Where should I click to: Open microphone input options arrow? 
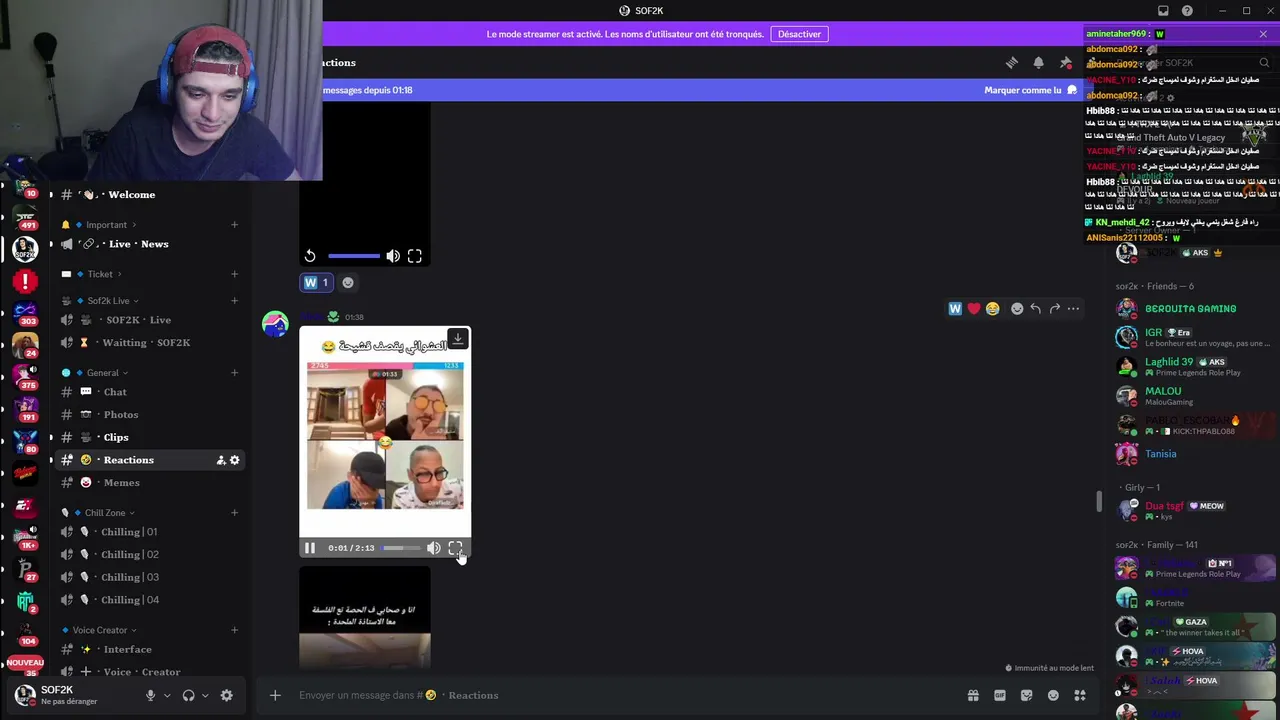click(167, 695)
